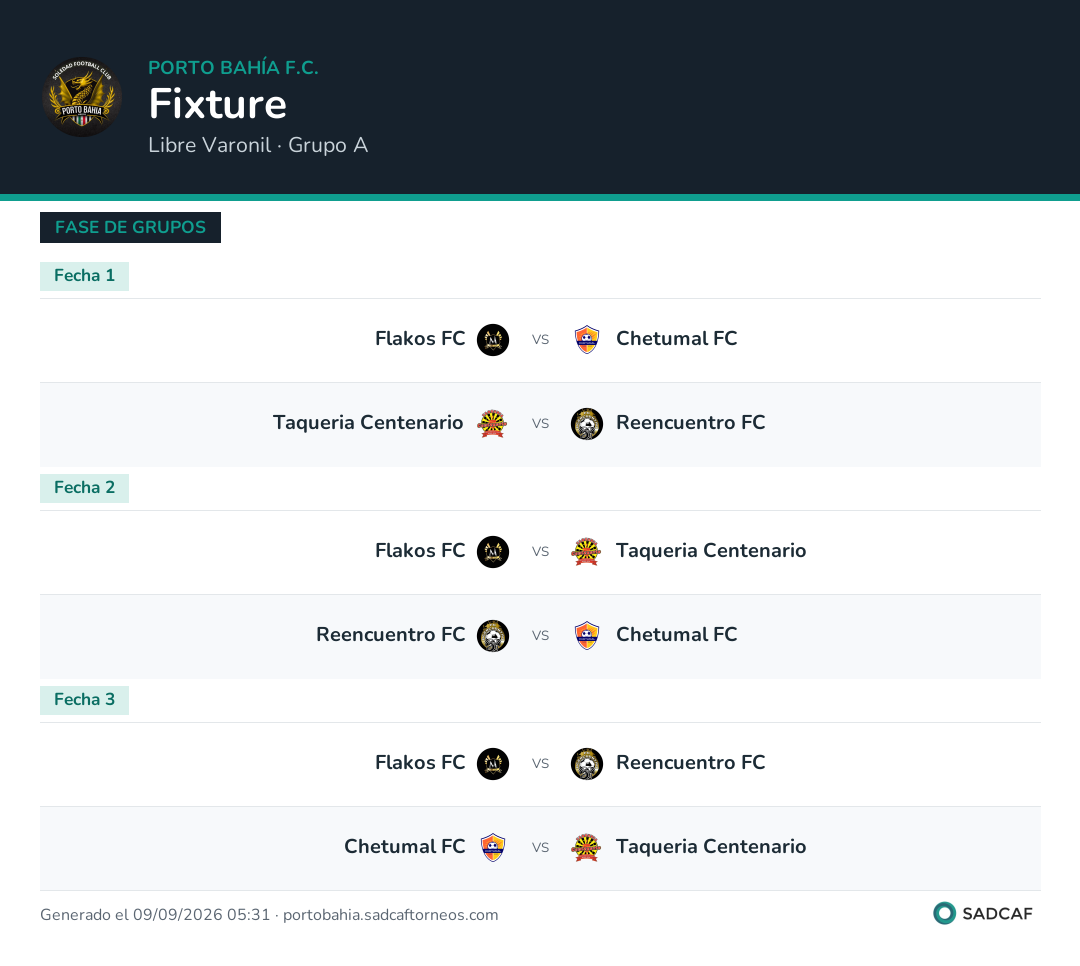Image resolution: width=1080 pixels, height=966 pixels.
Task: Click Chetumal FC shield in Fecha 3
Action: tap(493, 847)
